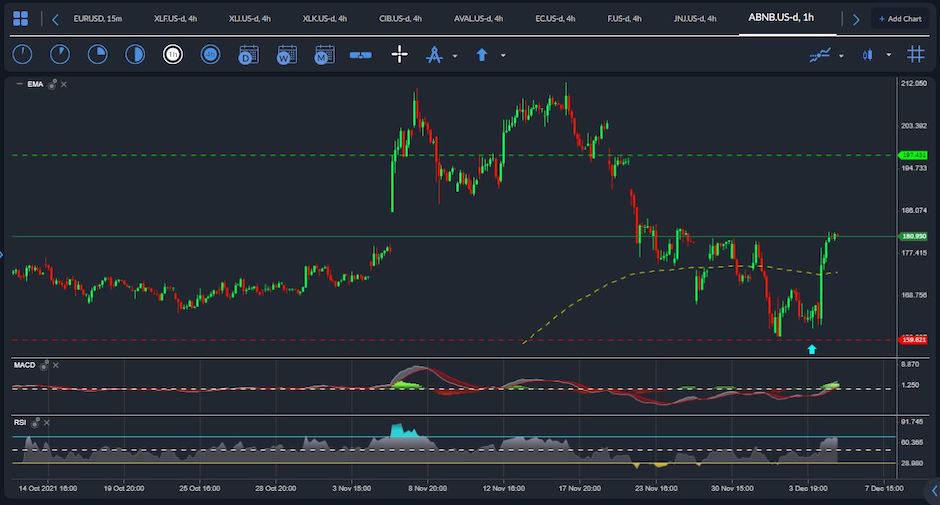Collapse the EMA indicator legend
This screenshot has width=940, height=505.
pos(19,85)
